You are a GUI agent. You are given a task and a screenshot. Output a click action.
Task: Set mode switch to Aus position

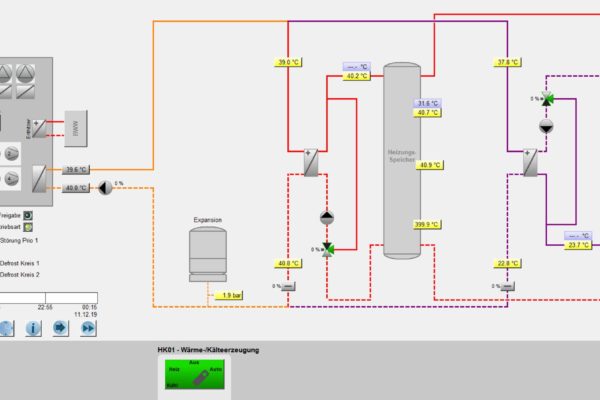click(194, 362)
